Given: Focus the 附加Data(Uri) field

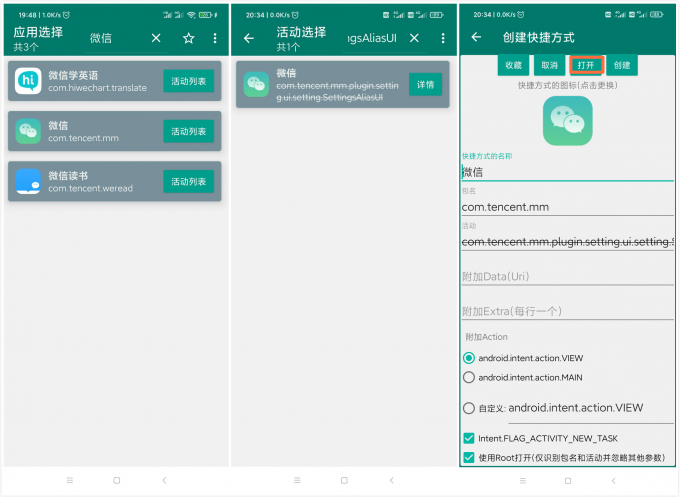Looking at the screenshot, I should [567, 276].
